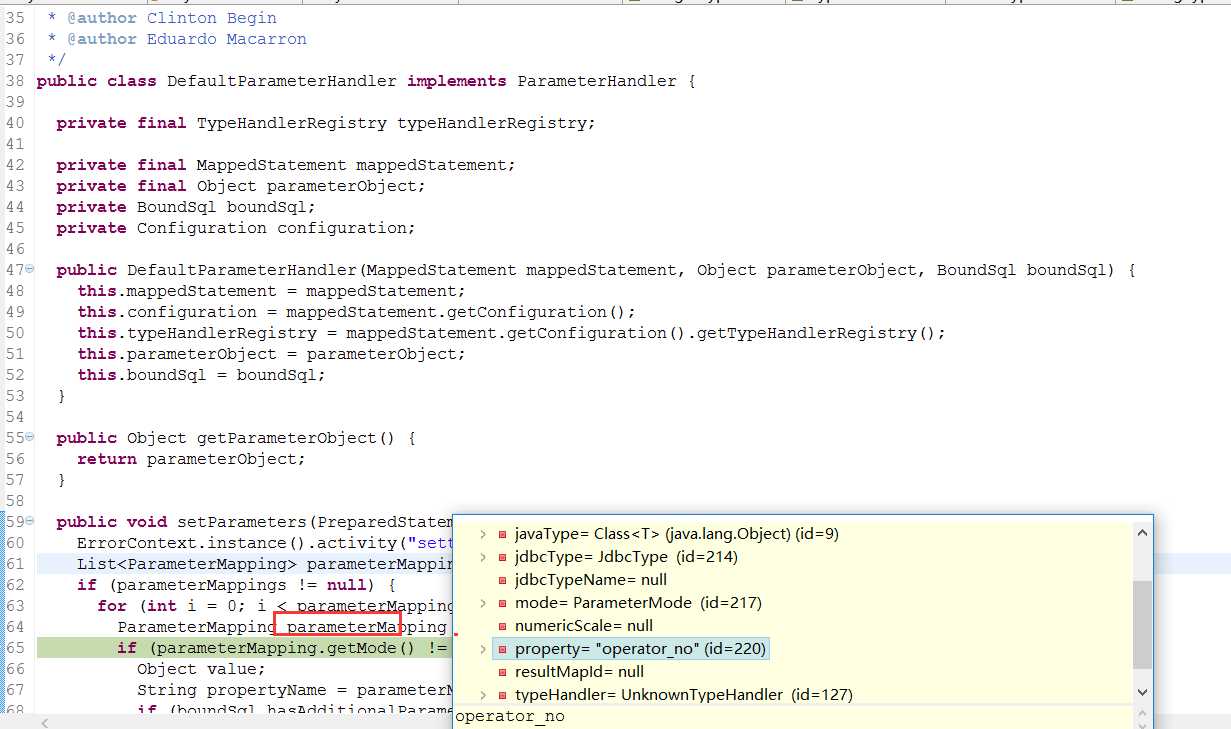Image resolution: width=1231 pixels, height=729 pixels.
Task: Click the parameterObject field declaration on line 43
Action: [x=341, y=186]
